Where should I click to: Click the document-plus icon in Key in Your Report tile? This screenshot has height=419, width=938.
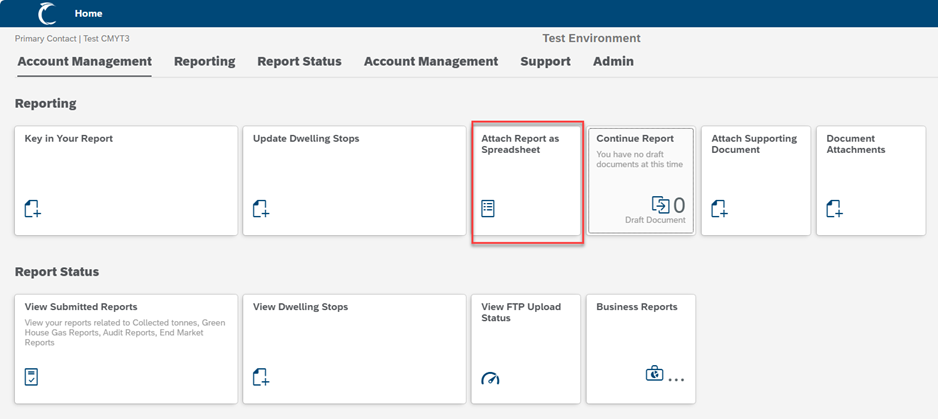[x=33, y=209]
